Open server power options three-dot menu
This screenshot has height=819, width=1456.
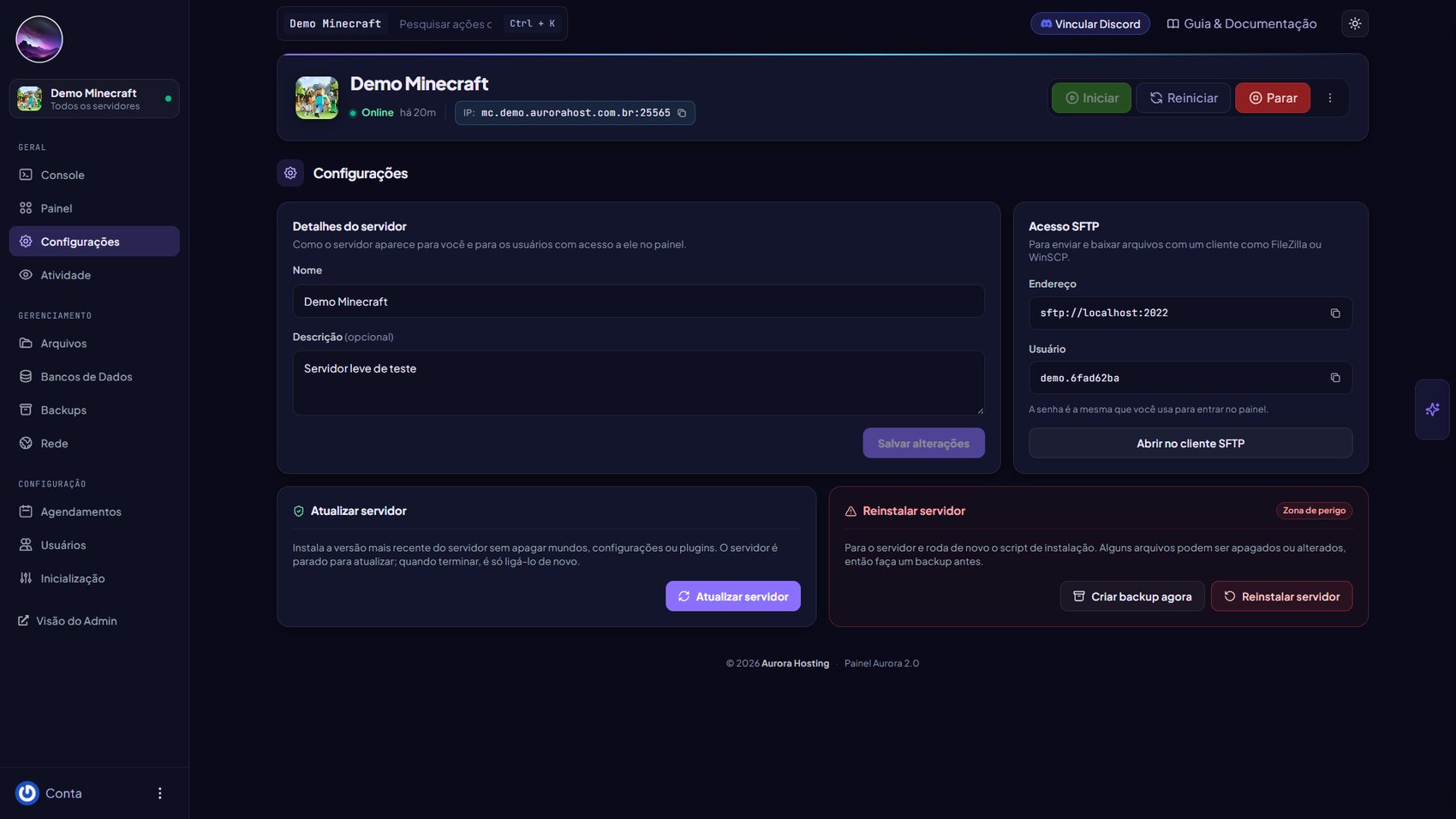coord(1329,98)
